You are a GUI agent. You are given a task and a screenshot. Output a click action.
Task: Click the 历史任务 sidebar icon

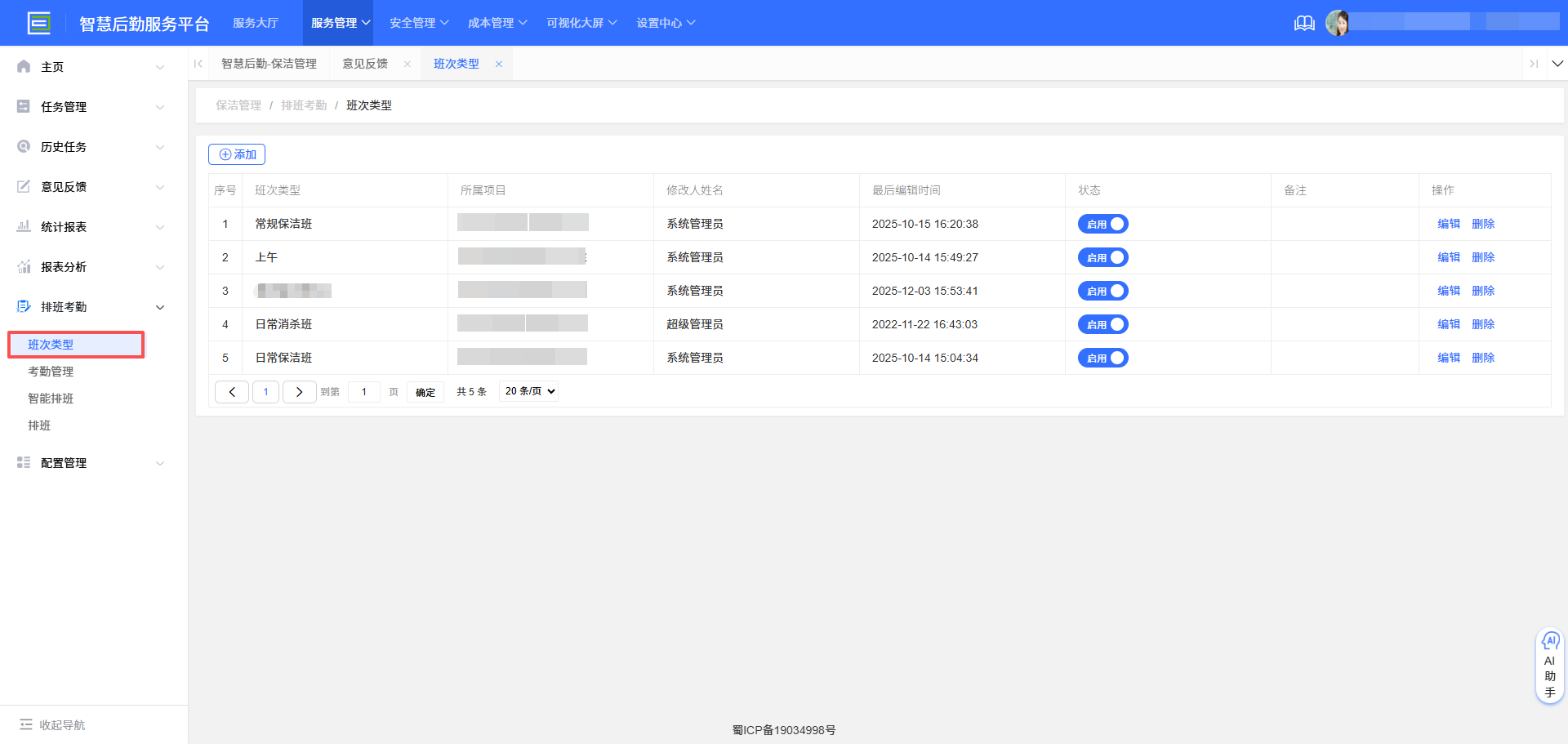24,146
